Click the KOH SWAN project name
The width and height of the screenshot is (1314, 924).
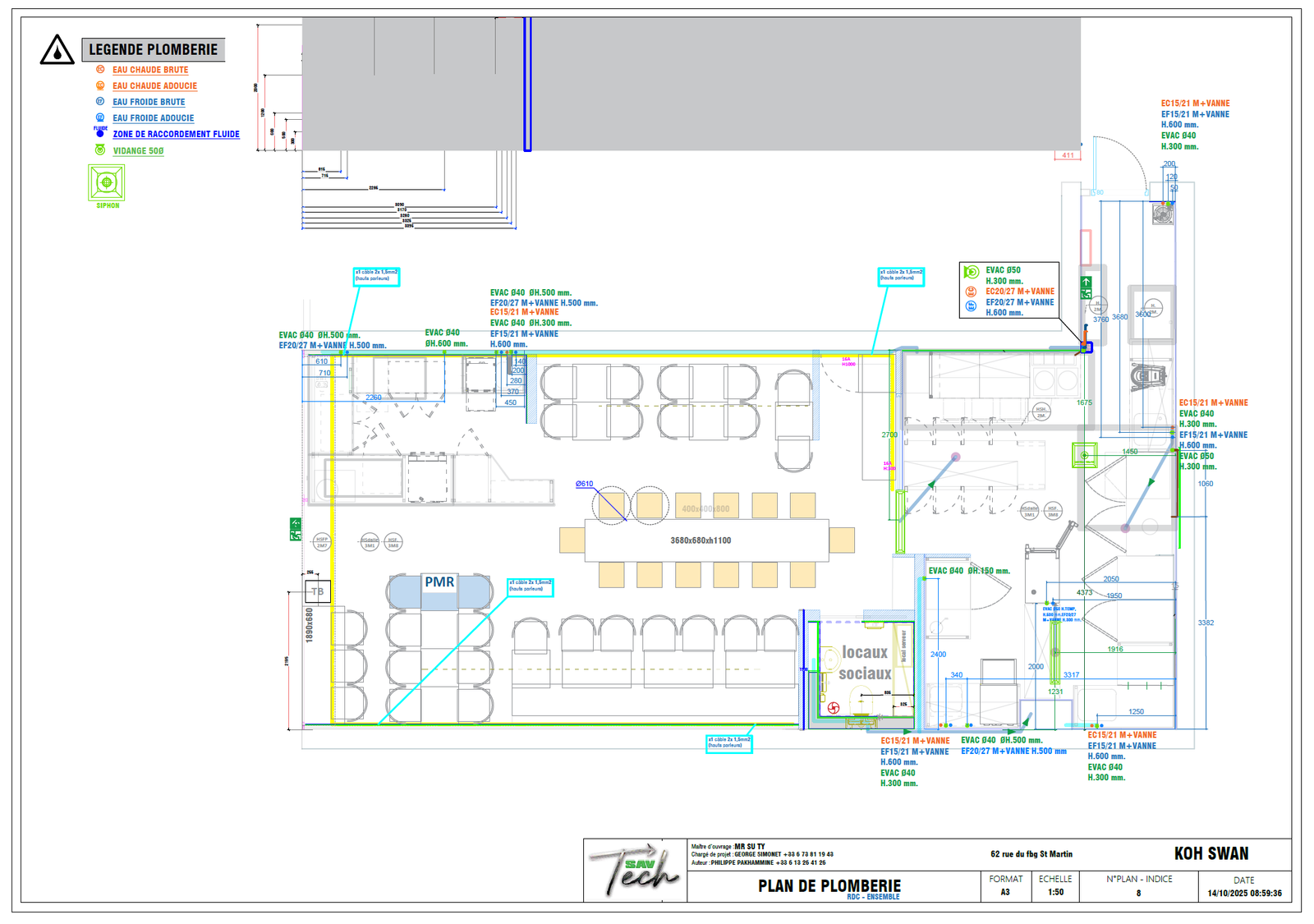(1211, 854)
